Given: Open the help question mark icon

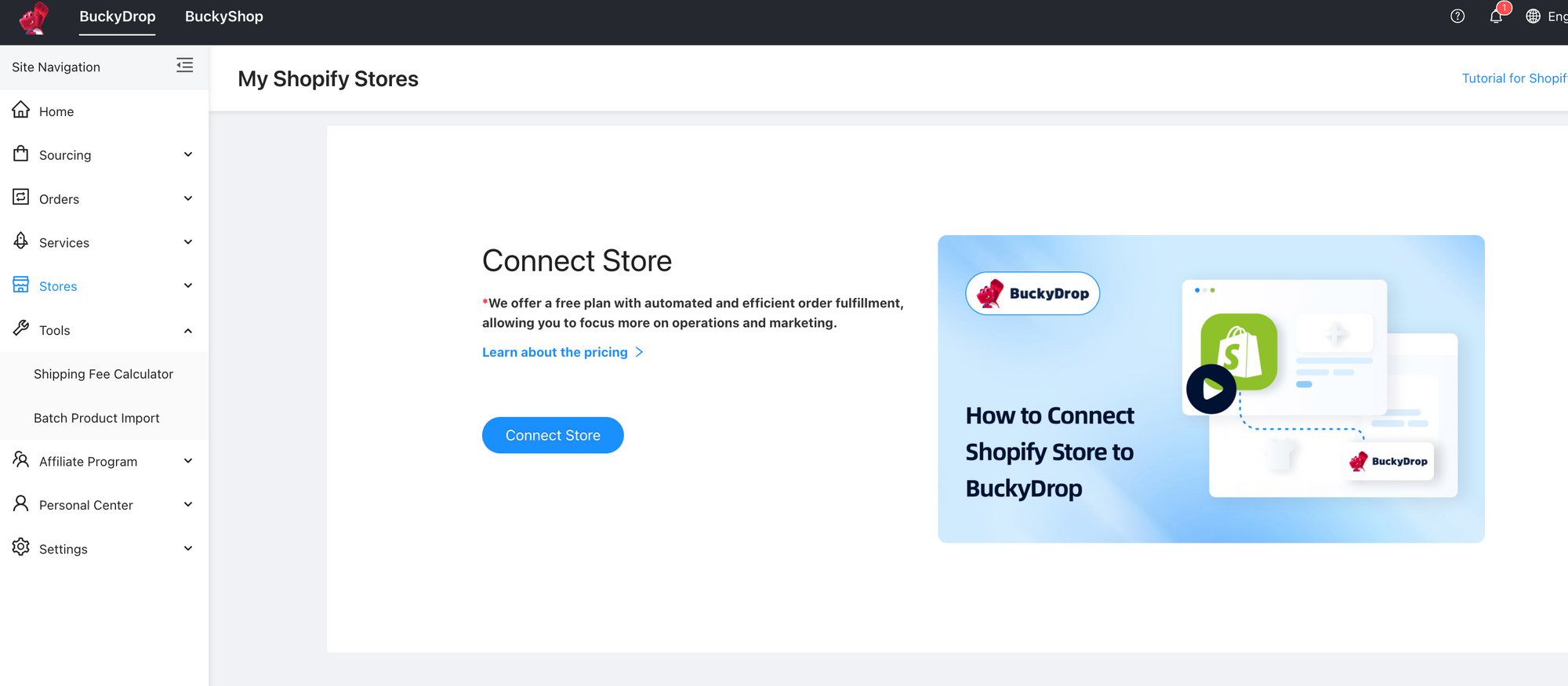Looking at the screenshot, I should [x=1457, y=16].
